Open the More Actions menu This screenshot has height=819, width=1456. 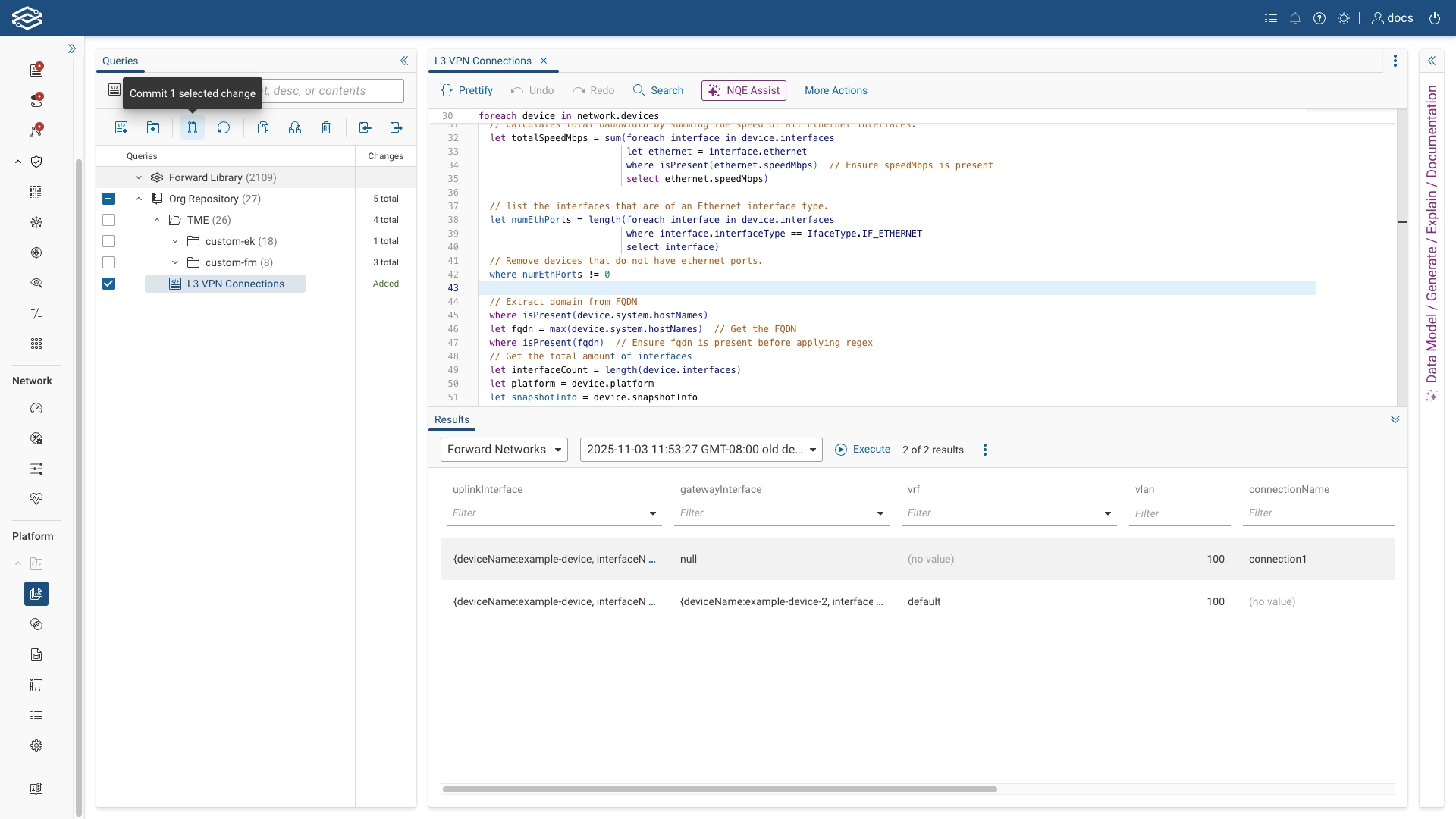836,90
